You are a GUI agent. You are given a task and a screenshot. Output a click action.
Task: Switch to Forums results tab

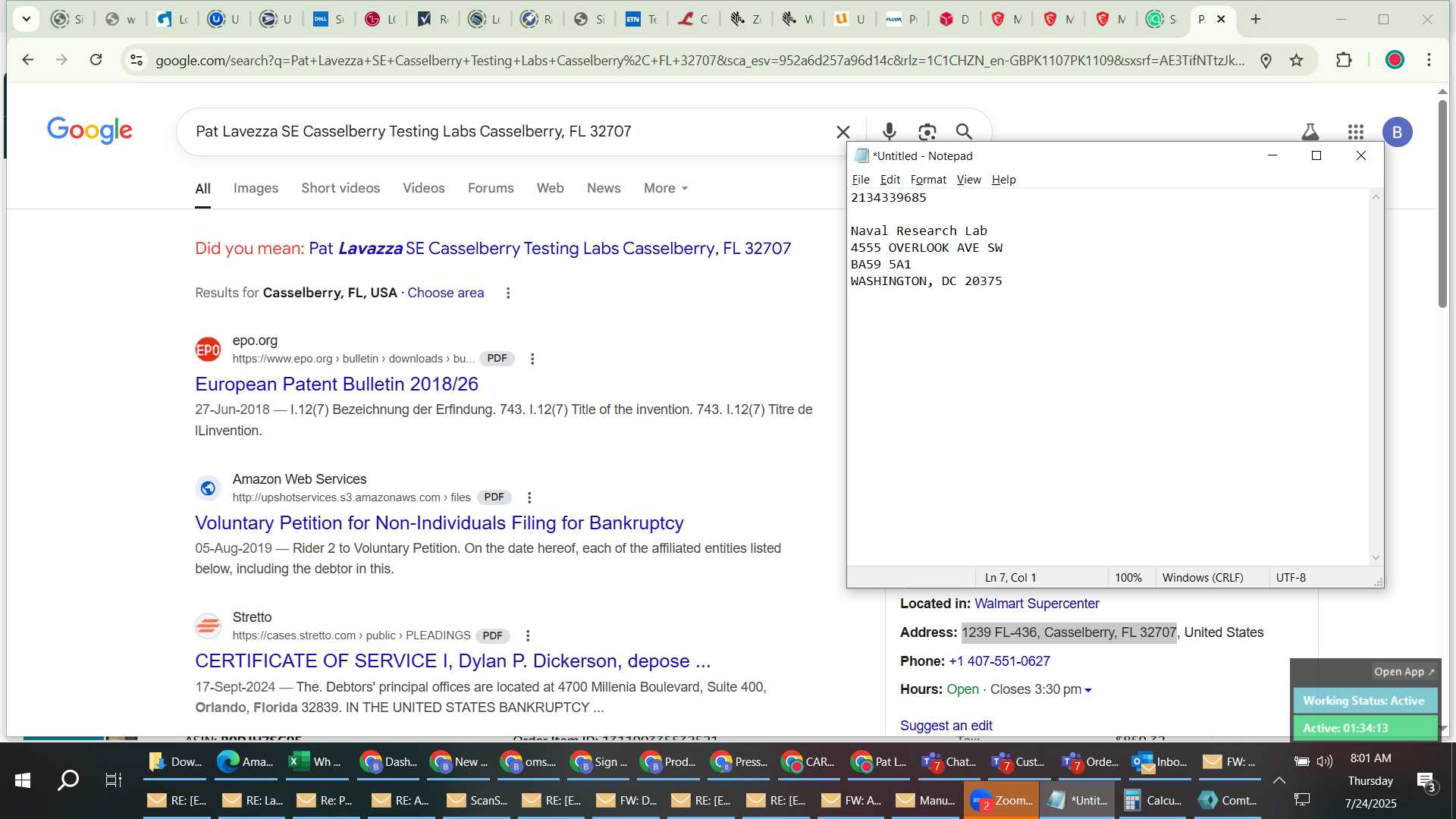[491, 188]
